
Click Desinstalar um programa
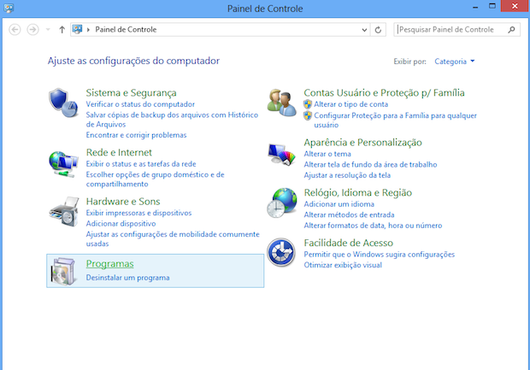[128, 278]
